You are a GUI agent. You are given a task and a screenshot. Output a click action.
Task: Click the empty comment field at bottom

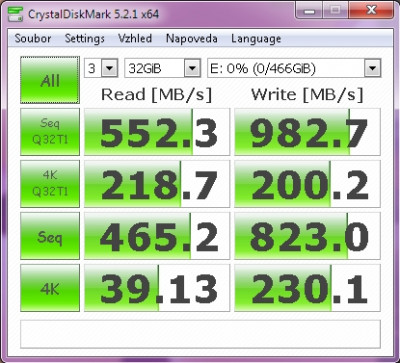(200, 334)
